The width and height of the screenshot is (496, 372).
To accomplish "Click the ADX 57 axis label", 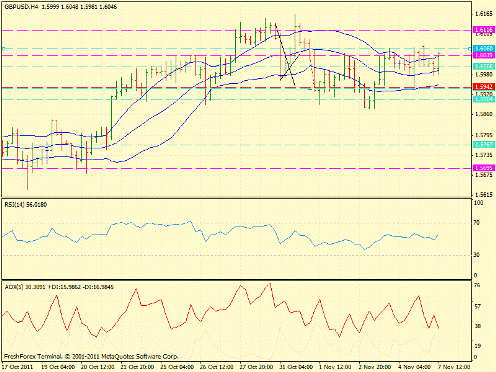I will pos(478,306).
